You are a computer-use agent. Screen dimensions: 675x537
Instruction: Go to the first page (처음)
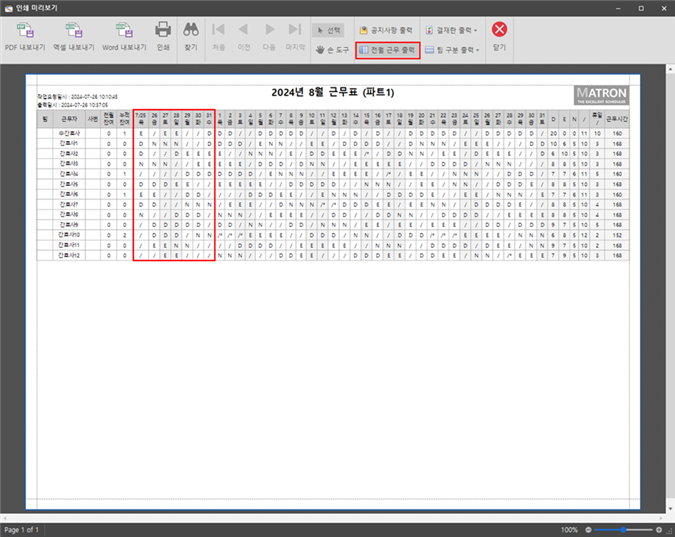coord(218,34)
